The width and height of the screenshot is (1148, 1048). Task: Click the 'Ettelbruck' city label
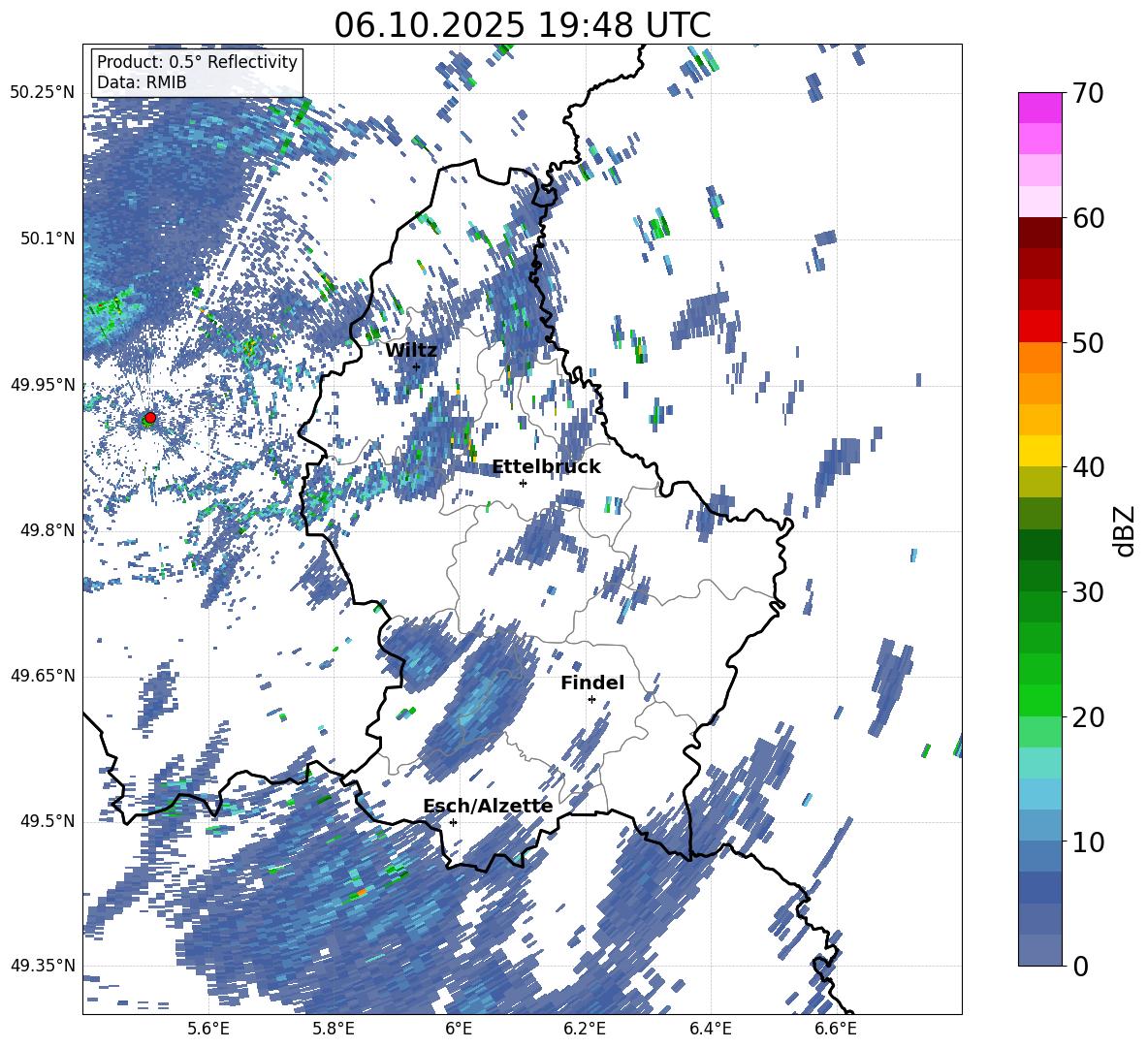pyautogui.click(x=546, y=466)
